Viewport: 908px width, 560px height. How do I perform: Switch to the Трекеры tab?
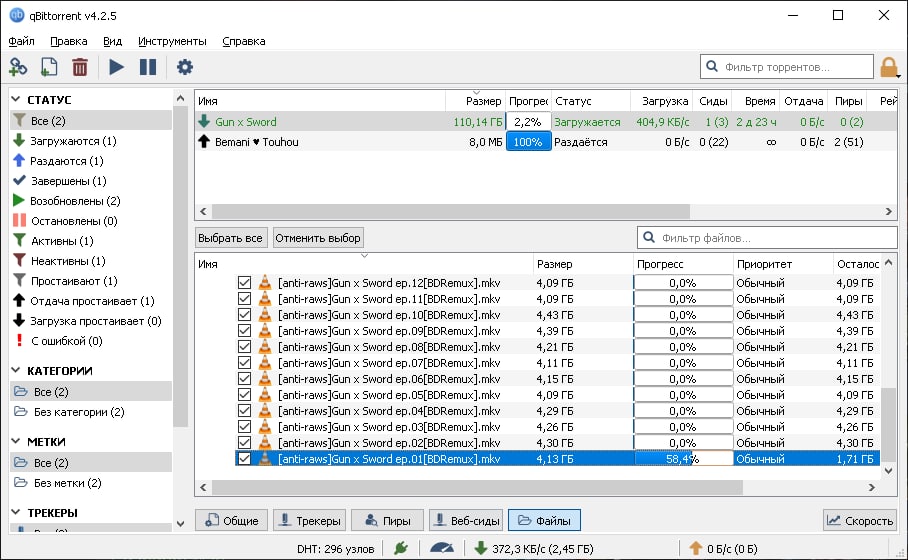tap(309, 521)
